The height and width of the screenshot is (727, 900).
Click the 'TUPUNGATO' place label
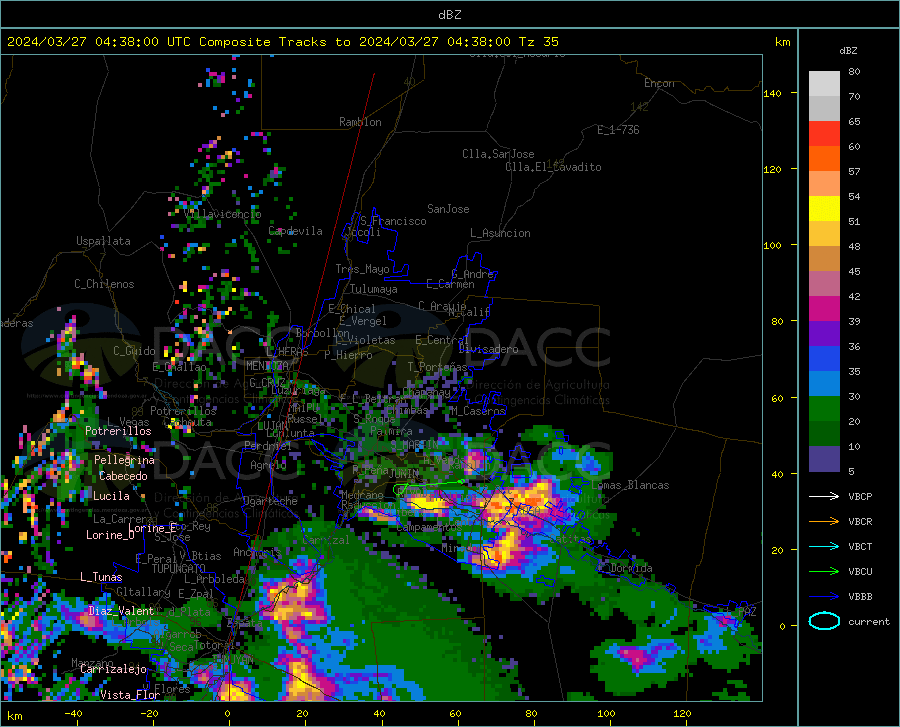click(x=179, y=569)
